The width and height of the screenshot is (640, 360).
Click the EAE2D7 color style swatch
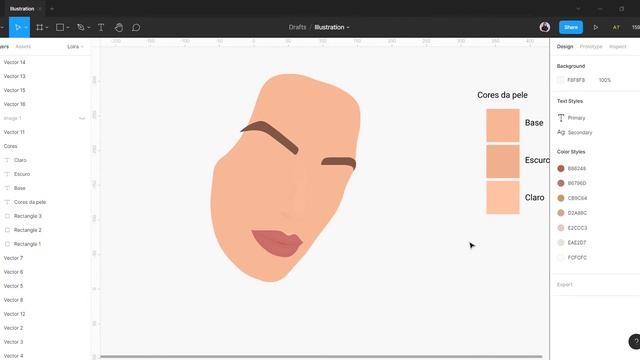coord(561,242)
